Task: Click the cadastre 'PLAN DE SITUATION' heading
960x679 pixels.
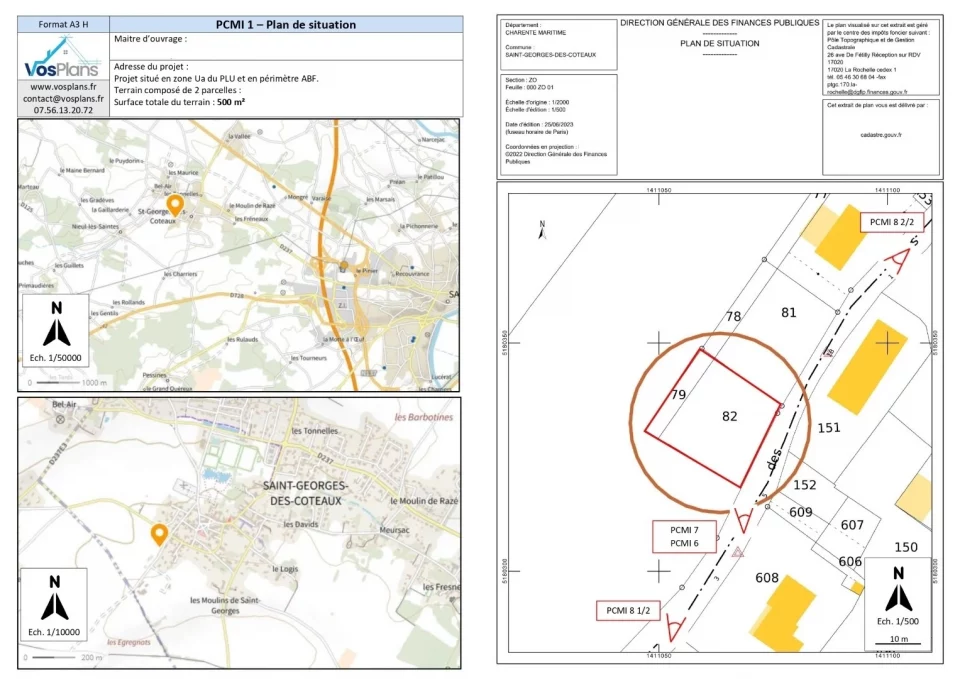Action: [719, 43]
